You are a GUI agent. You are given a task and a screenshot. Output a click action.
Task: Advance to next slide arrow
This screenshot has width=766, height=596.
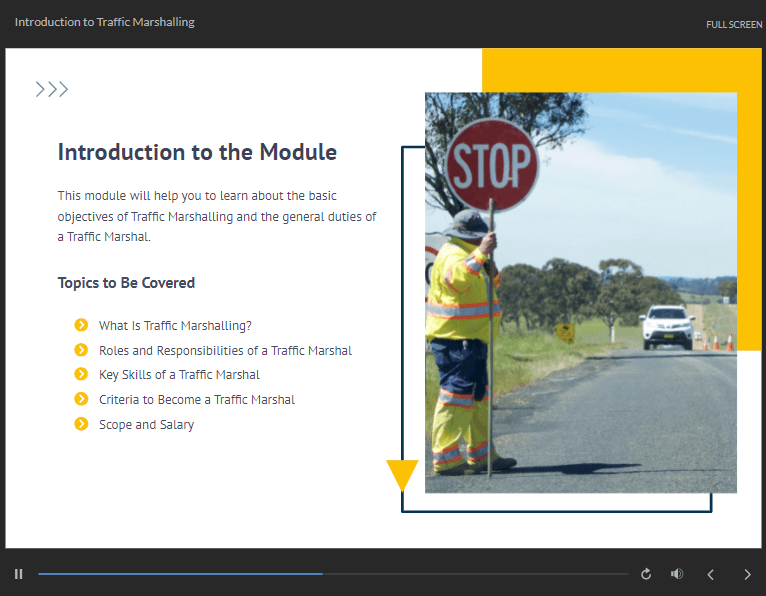[747, 574]
